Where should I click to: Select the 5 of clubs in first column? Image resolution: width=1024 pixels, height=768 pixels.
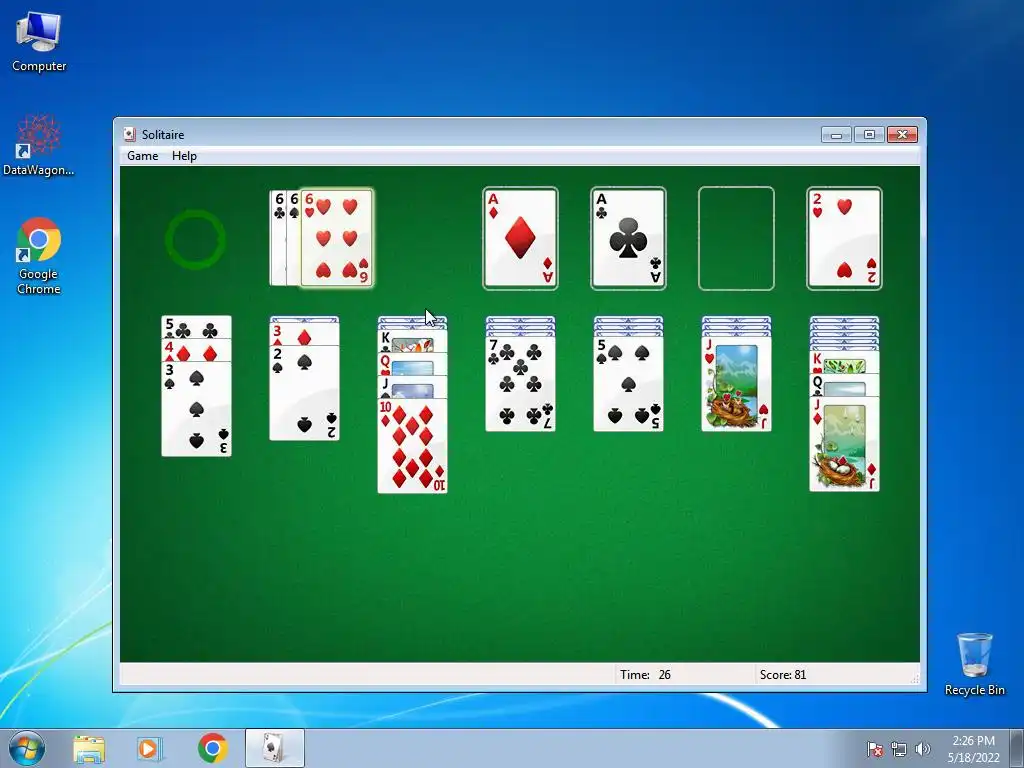pyautogui.click(x=197, y=327)
